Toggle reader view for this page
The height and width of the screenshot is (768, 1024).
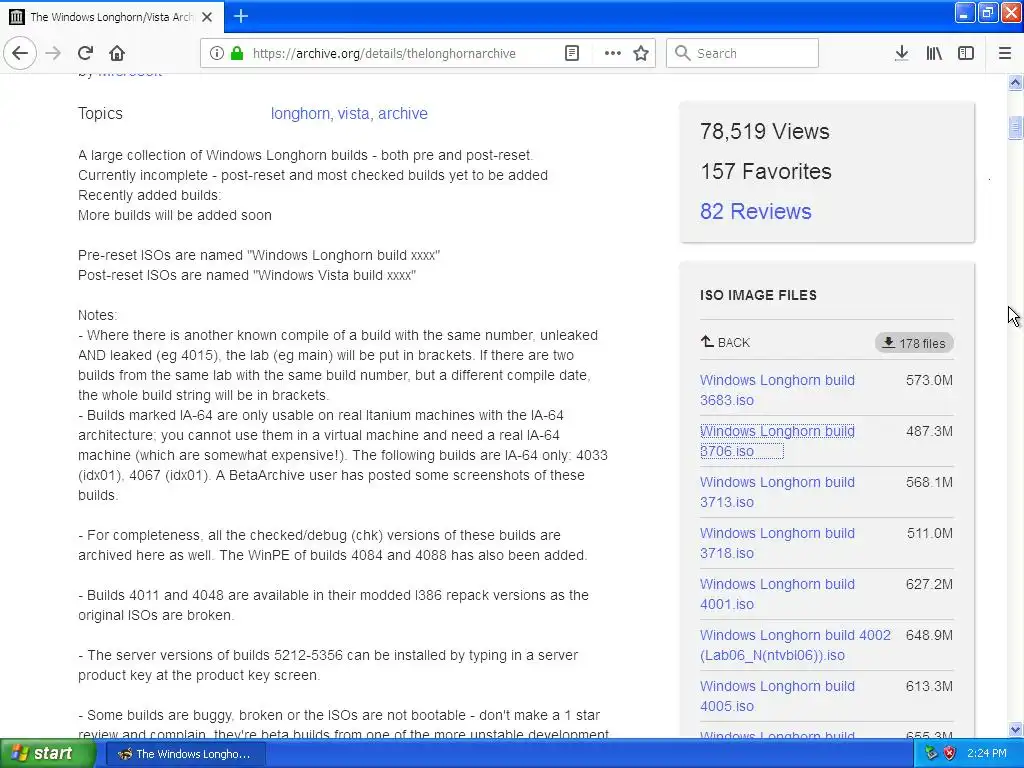tap(571, 53)
